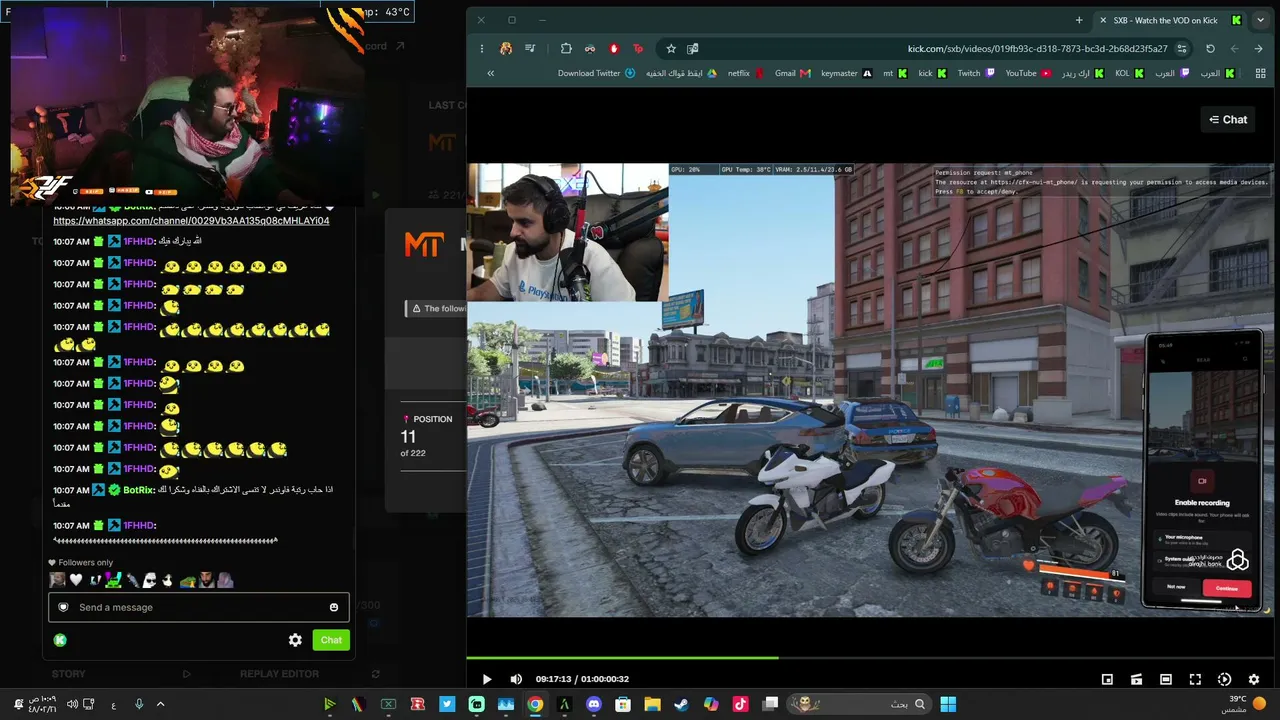Open the Replay Editor tab in background window
The height and width of the screenshot is (720, 1280).
[x=279, y=674]
